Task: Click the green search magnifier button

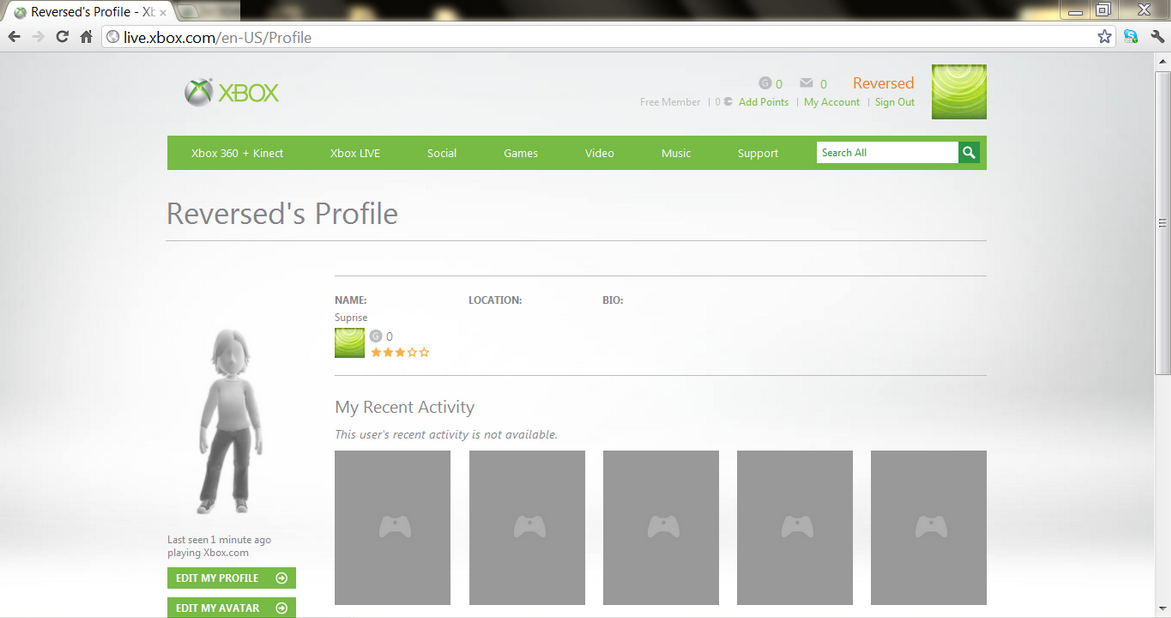Action: tap(969, 152)
